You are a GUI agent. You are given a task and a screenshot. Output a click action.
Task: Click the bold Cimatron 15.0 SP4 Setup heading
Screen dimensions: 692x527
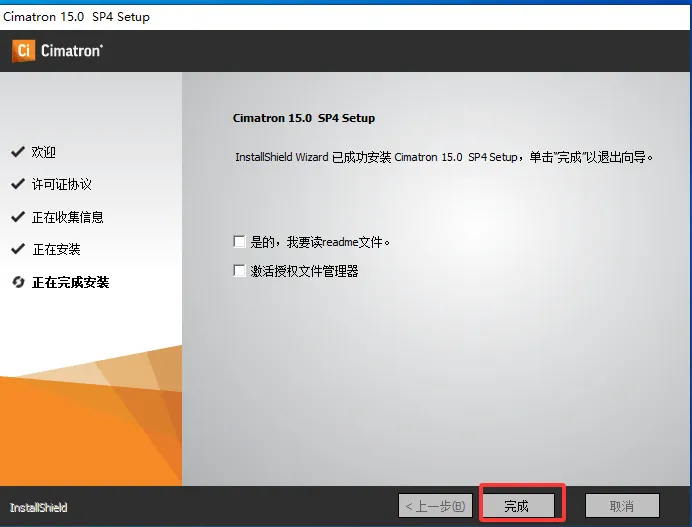coord(304,118)
